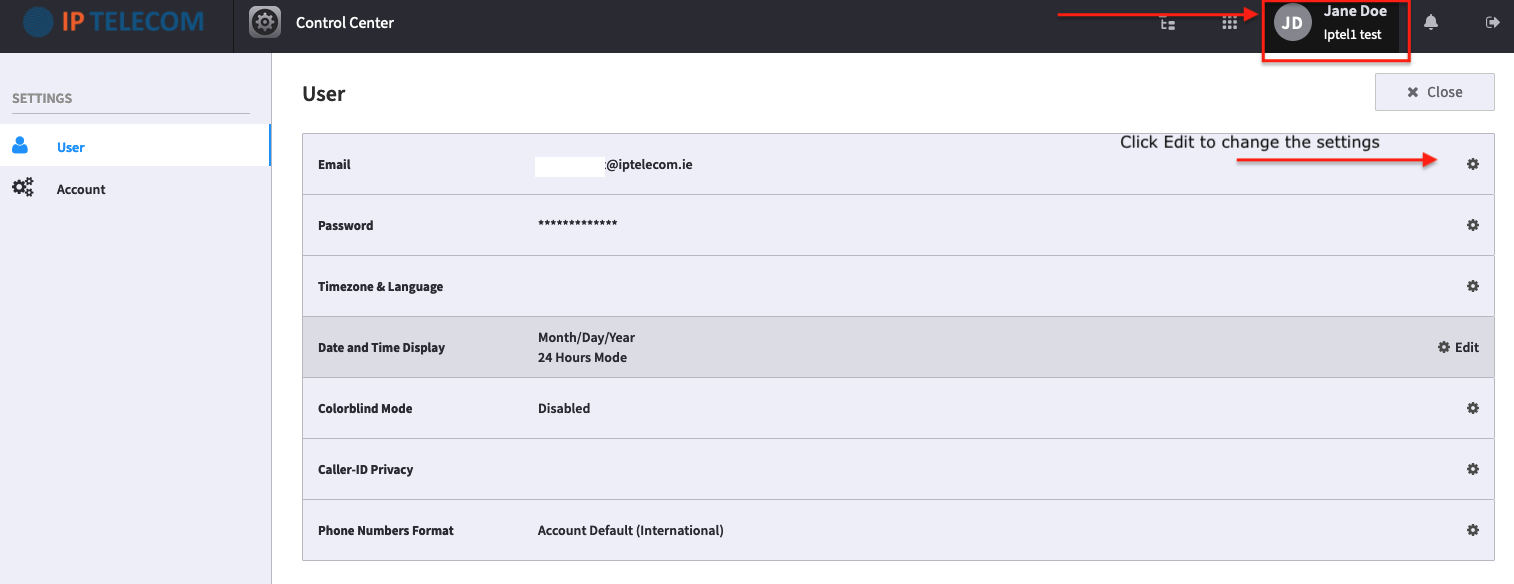Select User in the settings sidebar
This screenshot has width=1514, height=584.
(135, 146)
